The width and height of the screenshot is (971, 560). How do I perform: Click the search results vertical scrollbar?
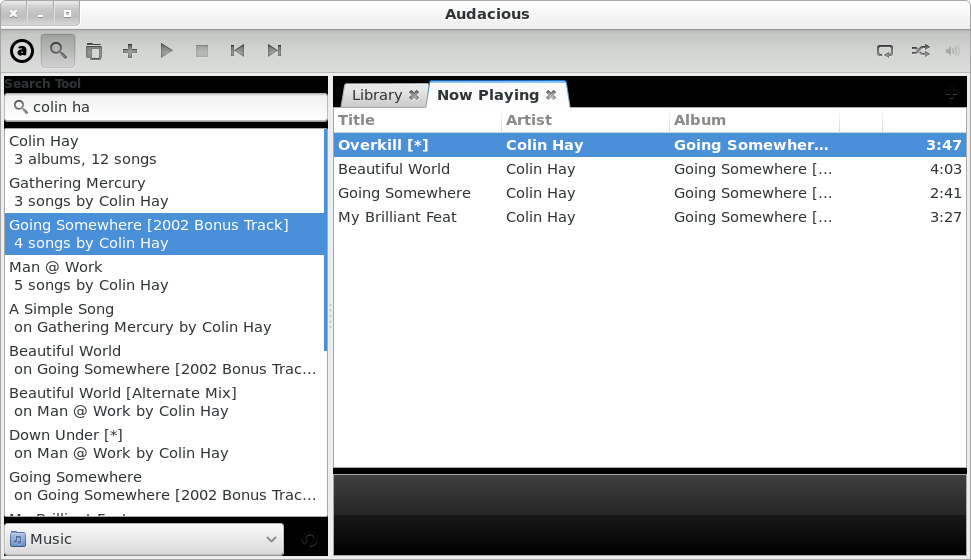(326, 240)
